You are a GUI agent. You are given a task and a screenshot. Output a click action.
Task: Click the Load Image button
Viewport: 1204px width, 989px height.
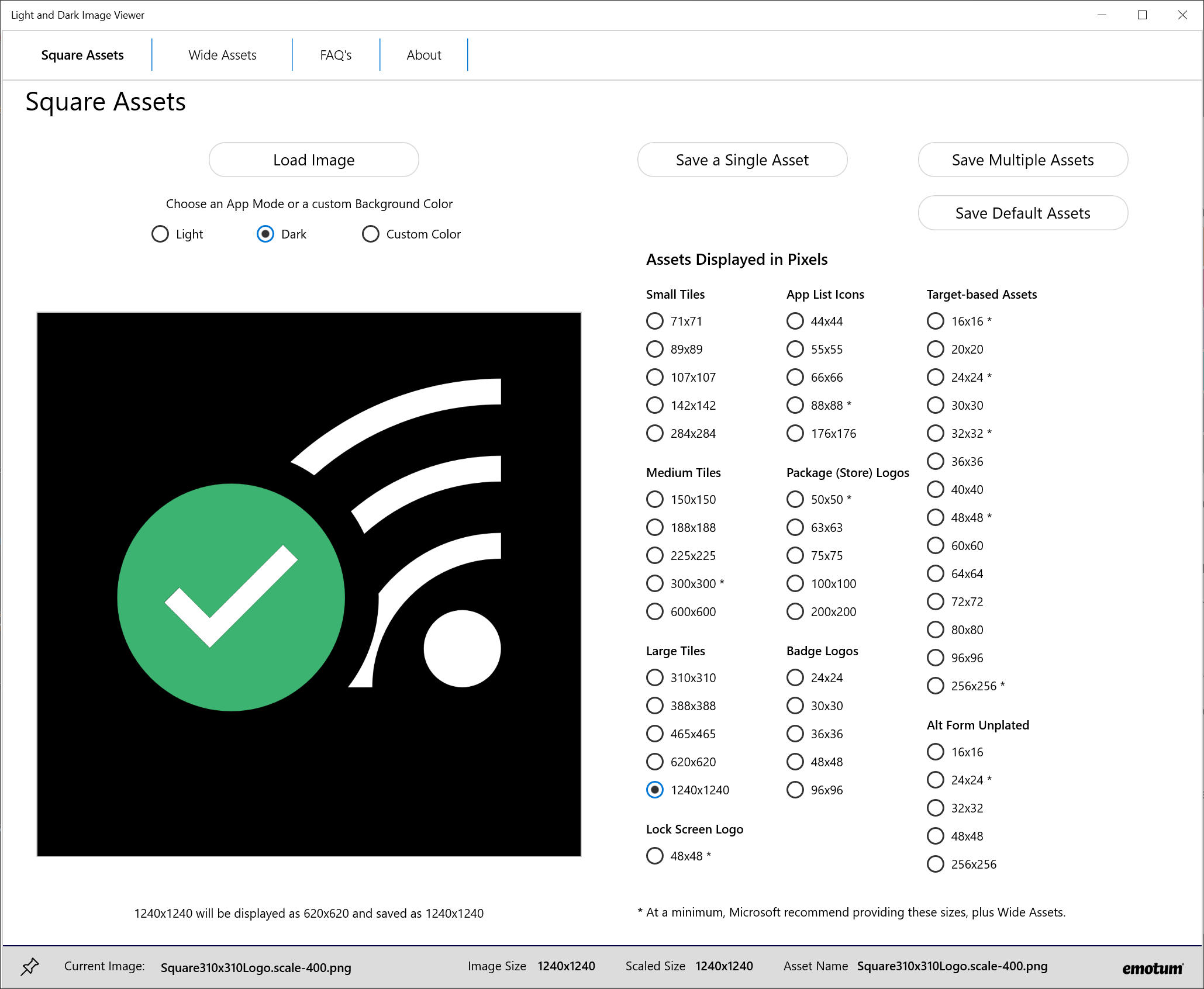(x=314, y=160)
